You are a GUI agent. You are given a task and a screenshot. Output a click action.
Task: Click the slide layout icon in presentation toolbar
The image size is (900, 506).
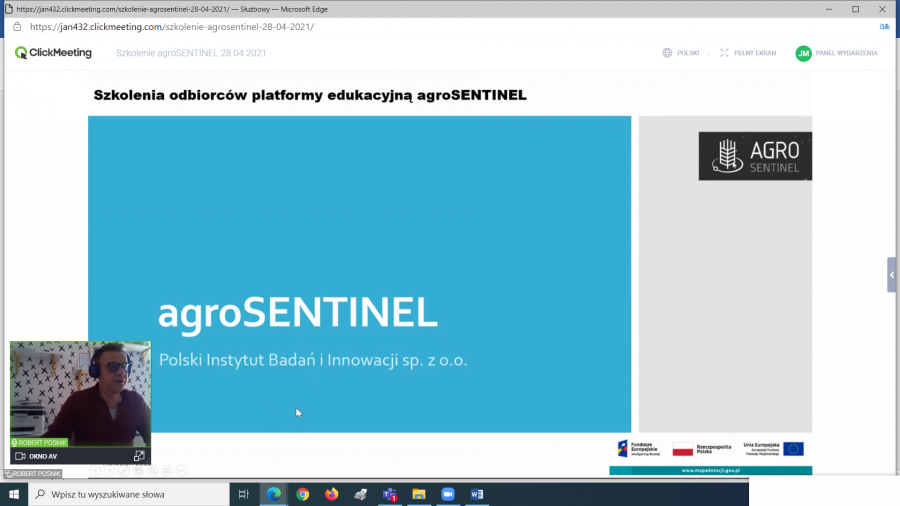[167, 470]
